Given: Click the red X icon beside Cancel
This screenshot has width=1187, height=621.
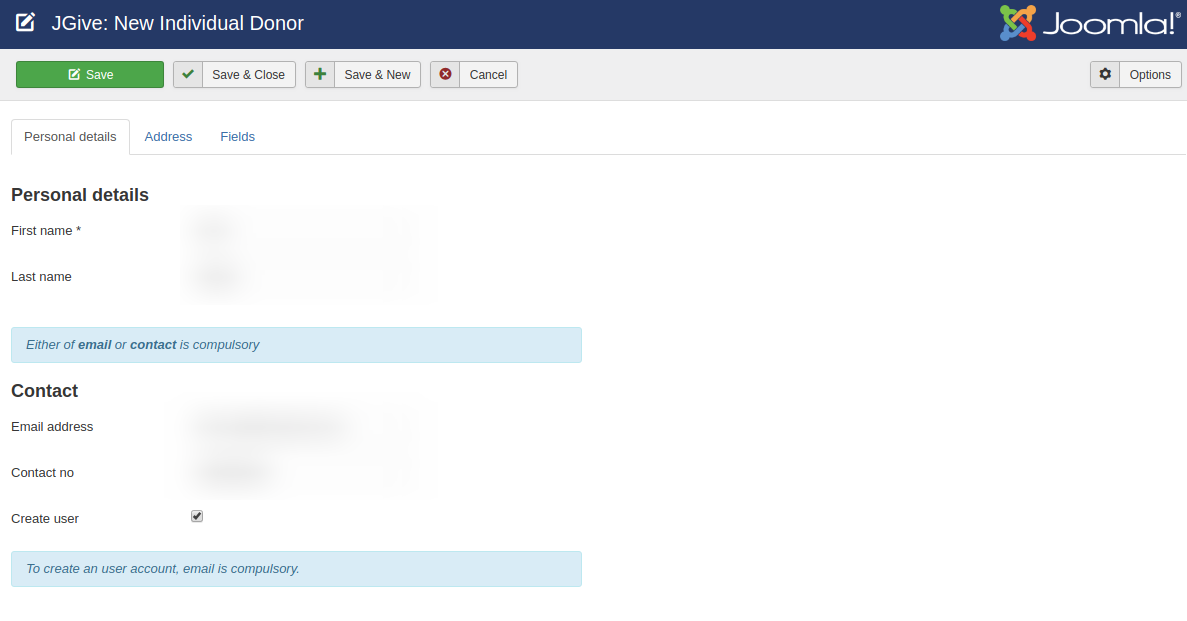Looking at the screenshot, I should pos(445,75).
